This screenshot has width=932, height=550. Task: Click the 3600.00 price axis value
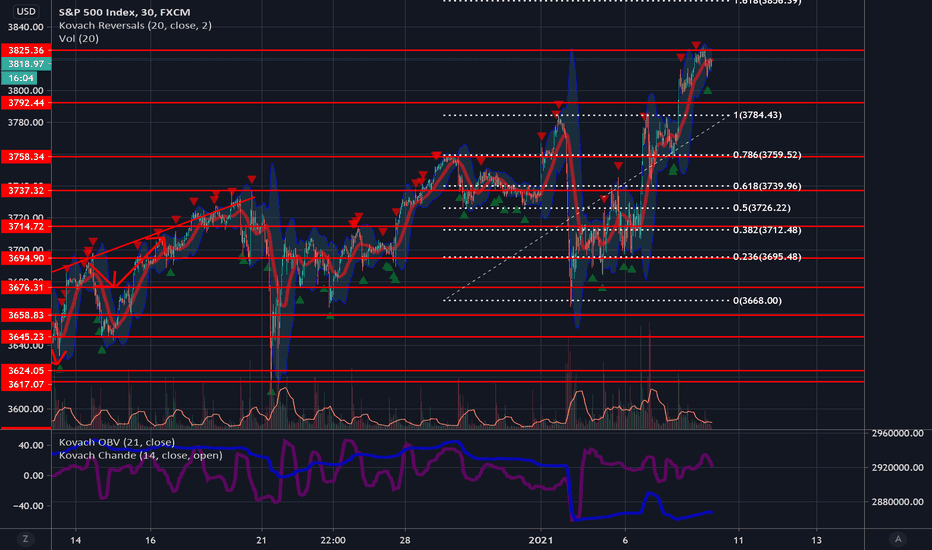point(26,409)
